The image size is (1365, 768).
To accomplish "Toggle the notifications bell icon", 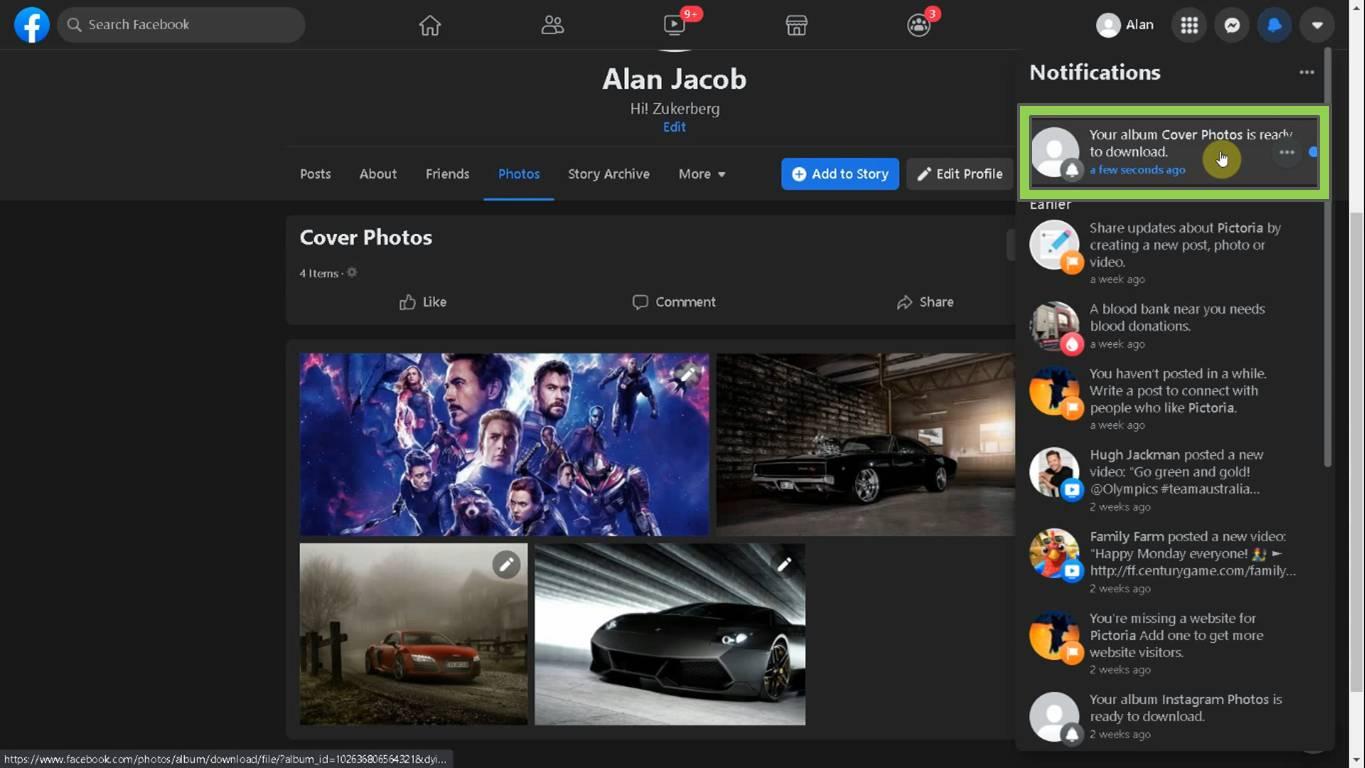I will [x=1274, y=25].
